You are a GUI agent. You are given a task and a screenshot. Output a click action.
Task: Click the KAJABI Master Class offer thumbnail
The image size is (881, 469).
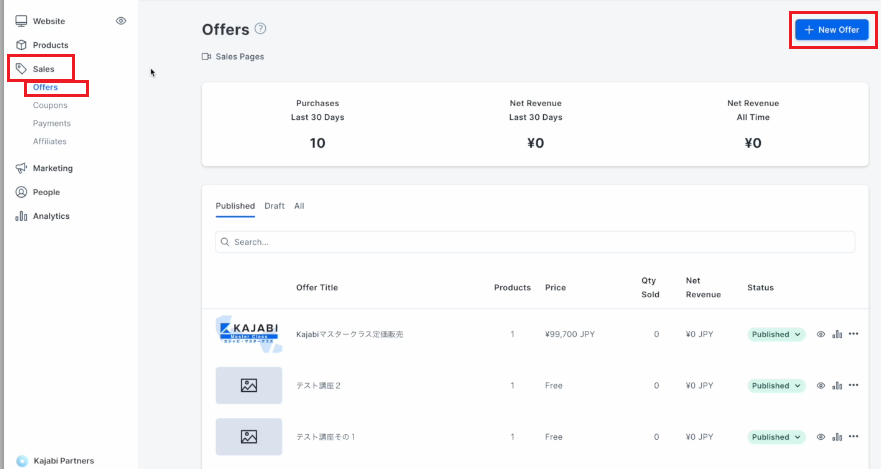[249, 334]
